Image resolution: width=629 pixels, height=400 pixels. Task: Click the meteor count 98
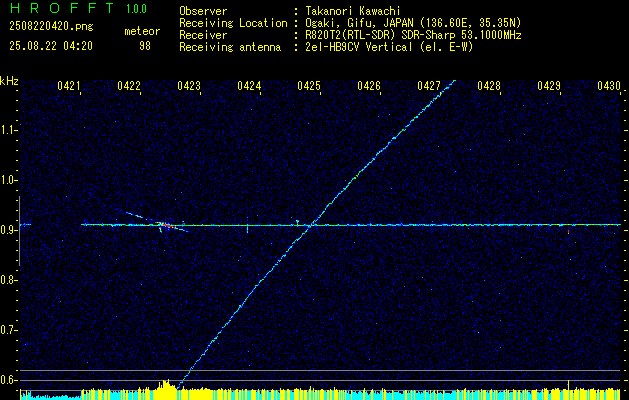pyautogui.click(x=145, y=46)
